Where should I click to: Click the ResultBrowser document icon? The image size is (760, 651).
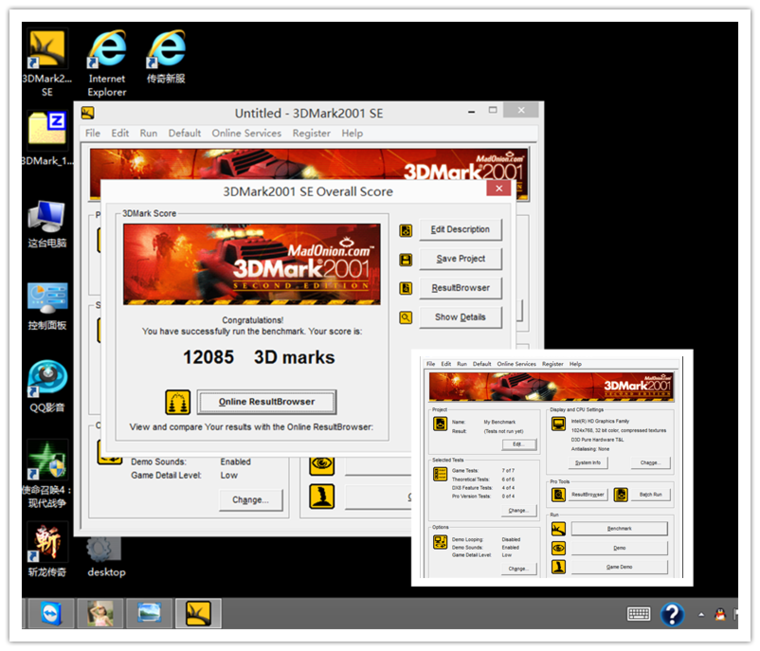click(x=406, y=288)
